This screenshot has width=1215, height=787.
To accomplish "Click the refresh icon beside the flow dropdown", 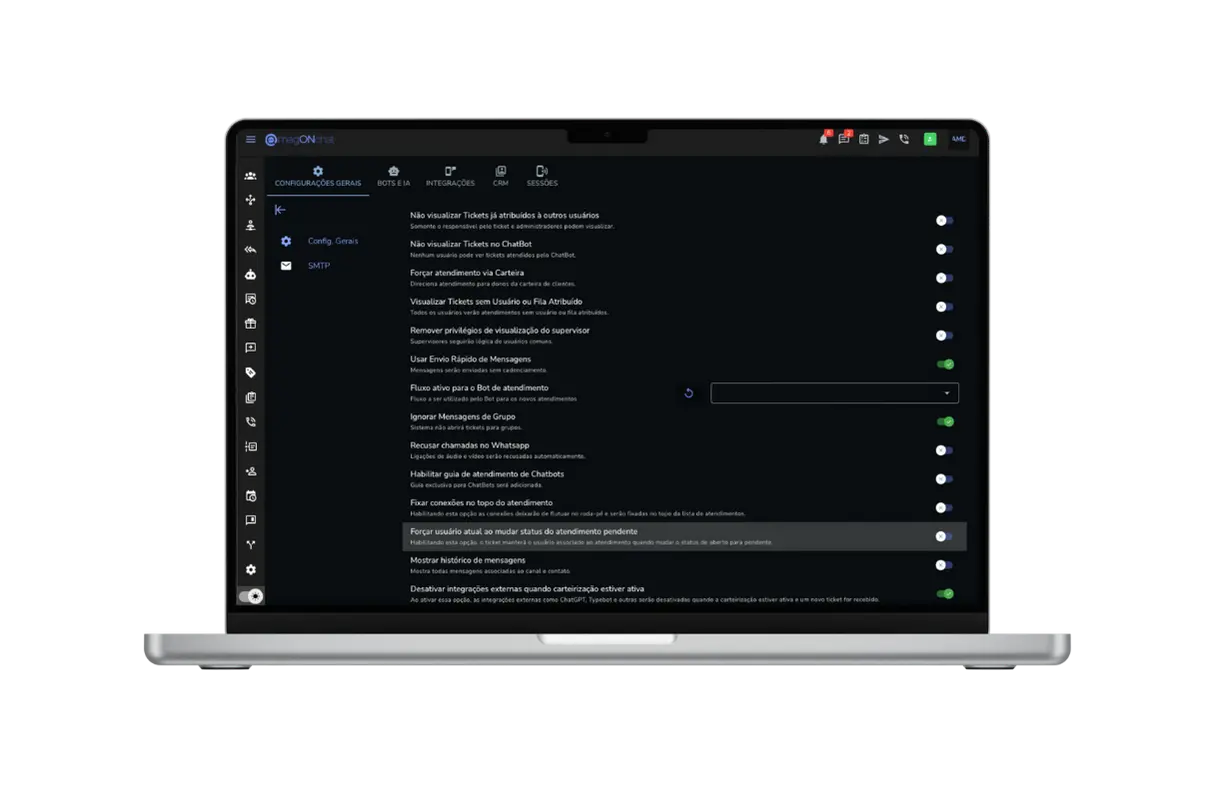I will (688, 393).
